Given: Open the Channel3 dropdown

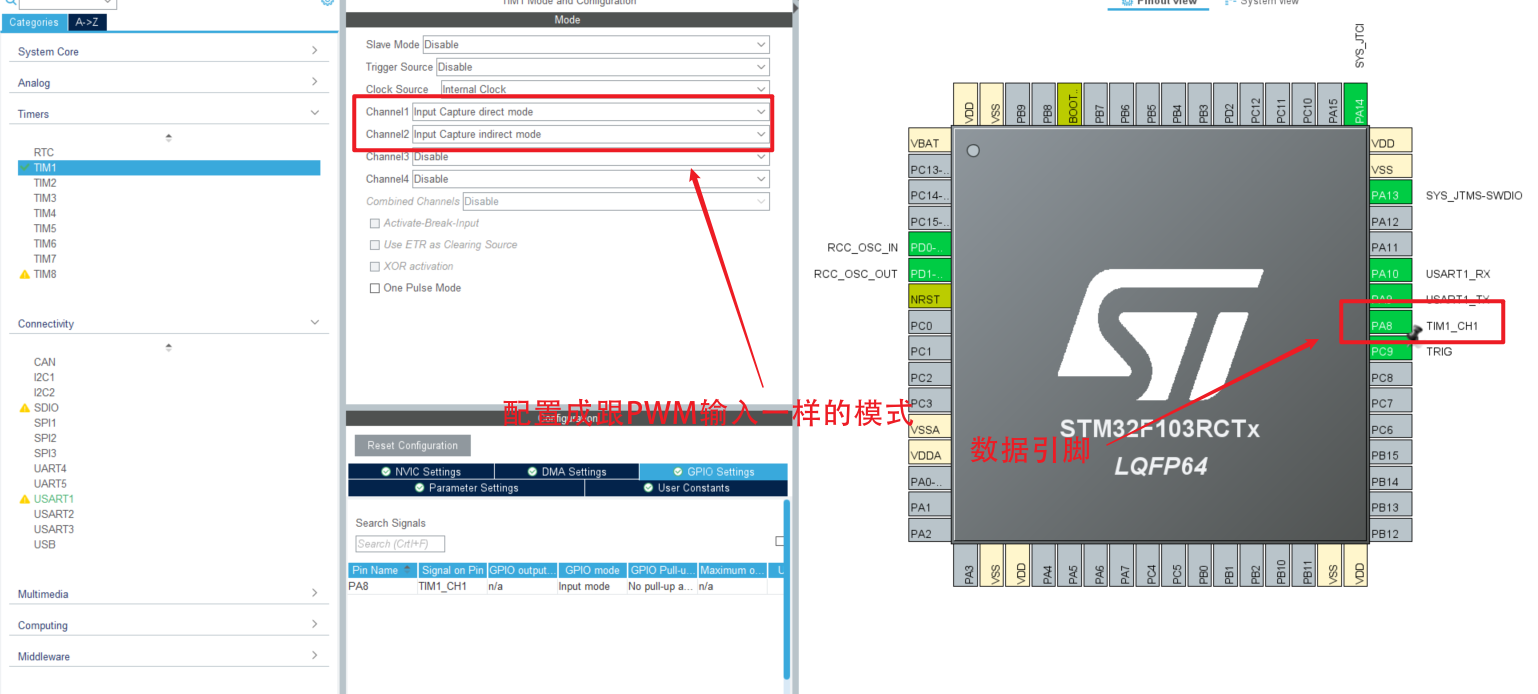Looking at the screenshot, I should 591,157.
